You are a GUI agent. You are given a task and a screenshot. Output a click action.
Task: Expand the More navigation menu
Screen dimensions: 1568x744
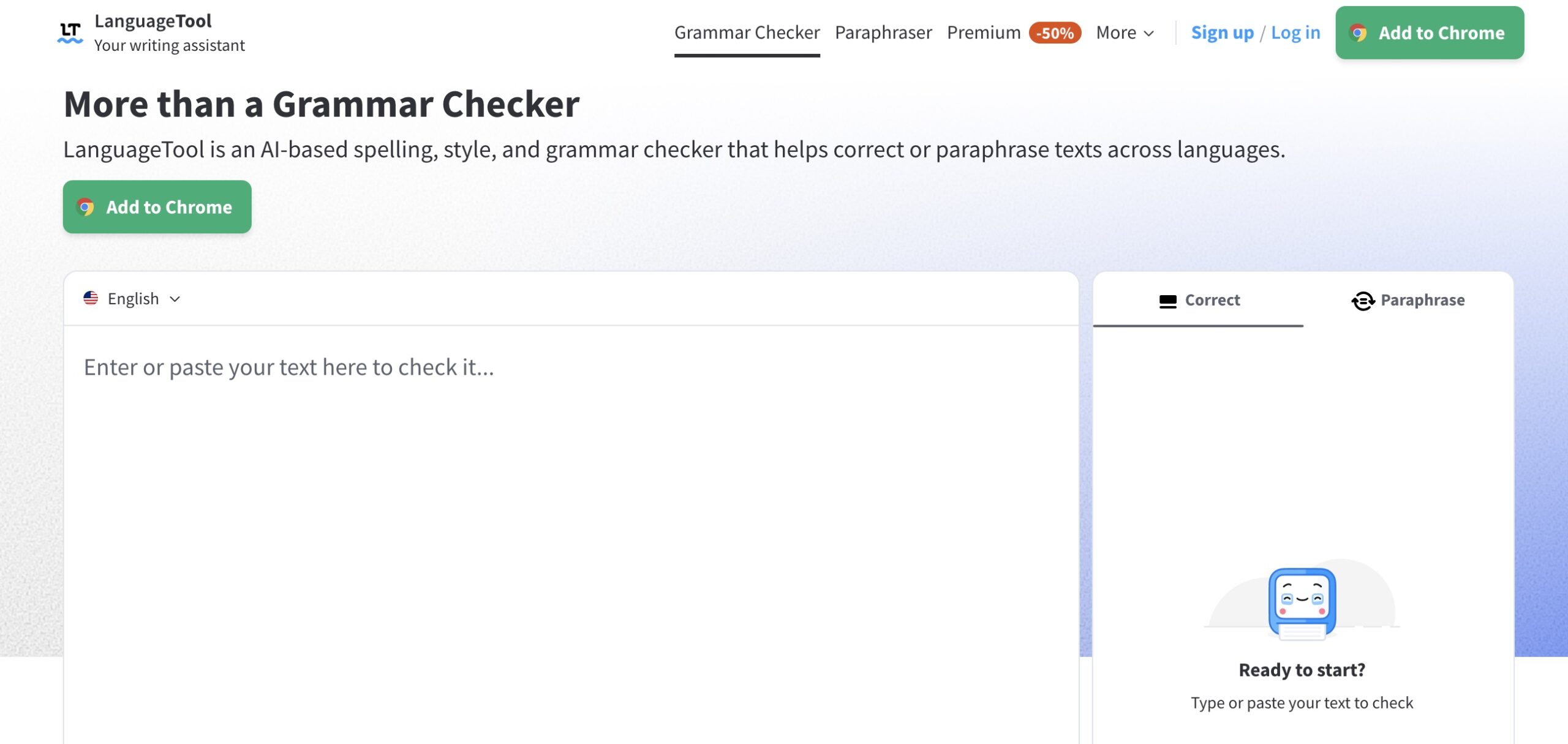click(1125, 32)
